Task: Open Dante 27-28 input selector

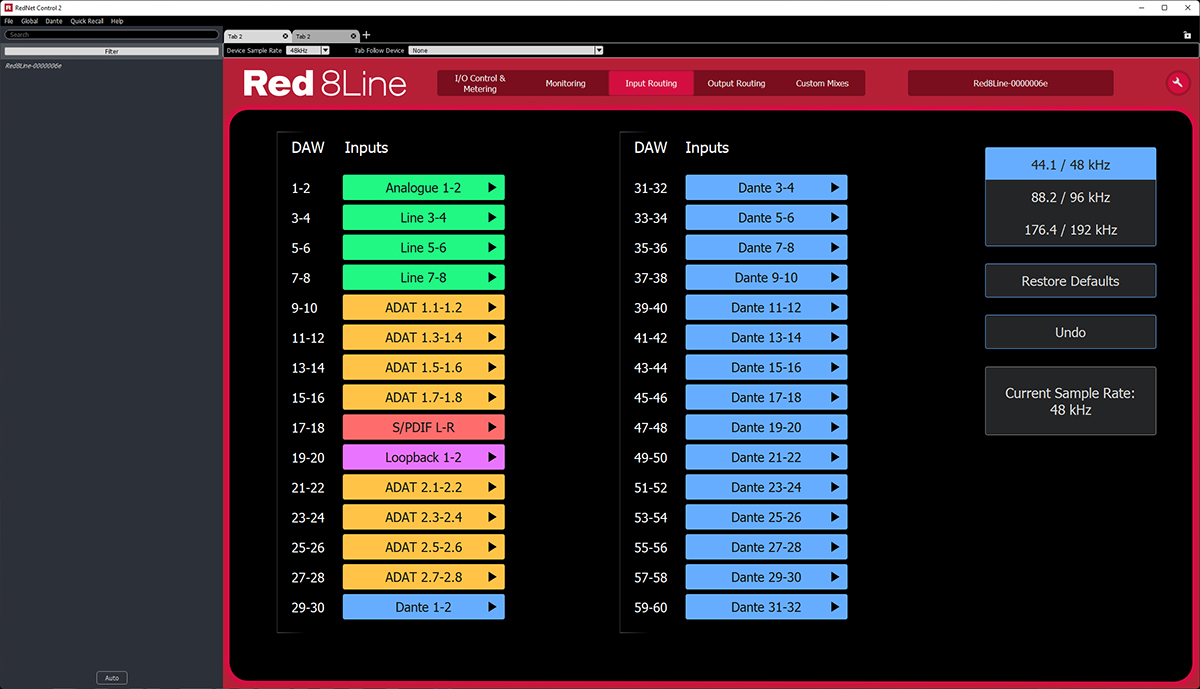Action: [766, 547]
